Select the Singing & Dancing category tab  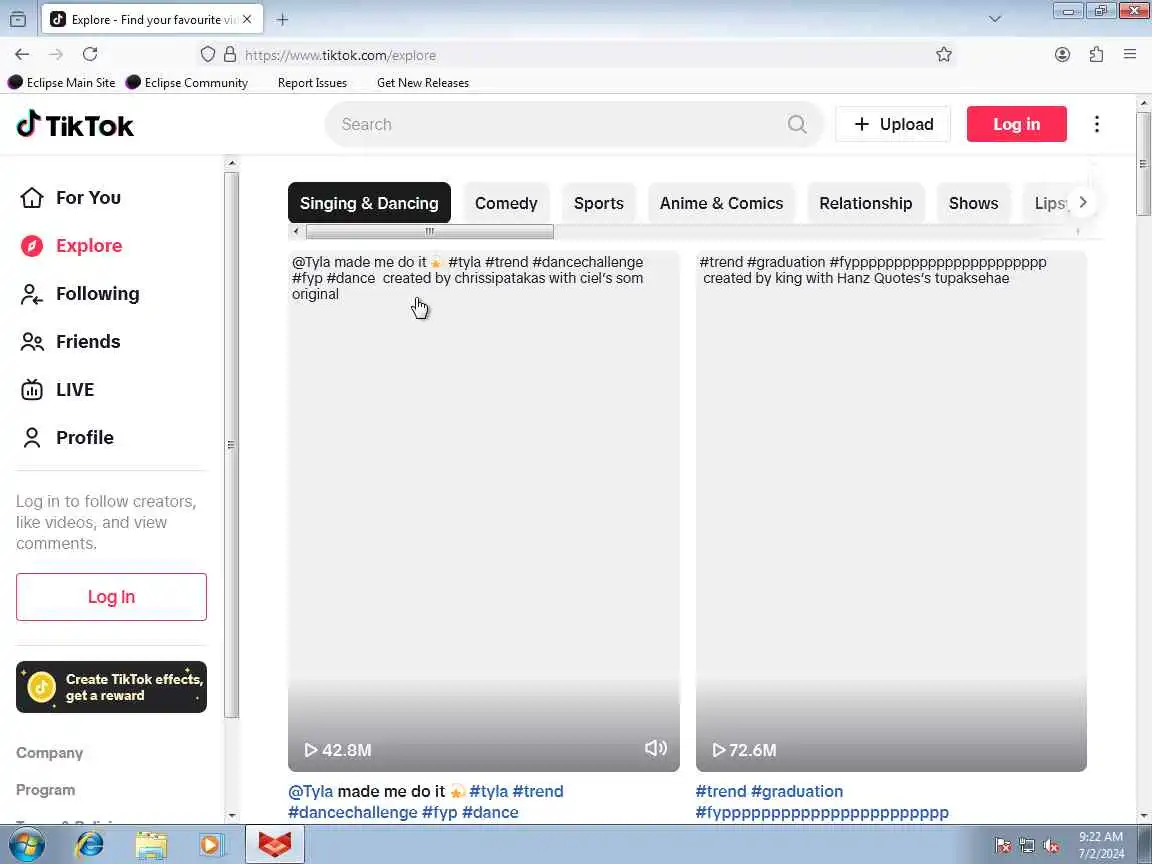pos(369,203)
